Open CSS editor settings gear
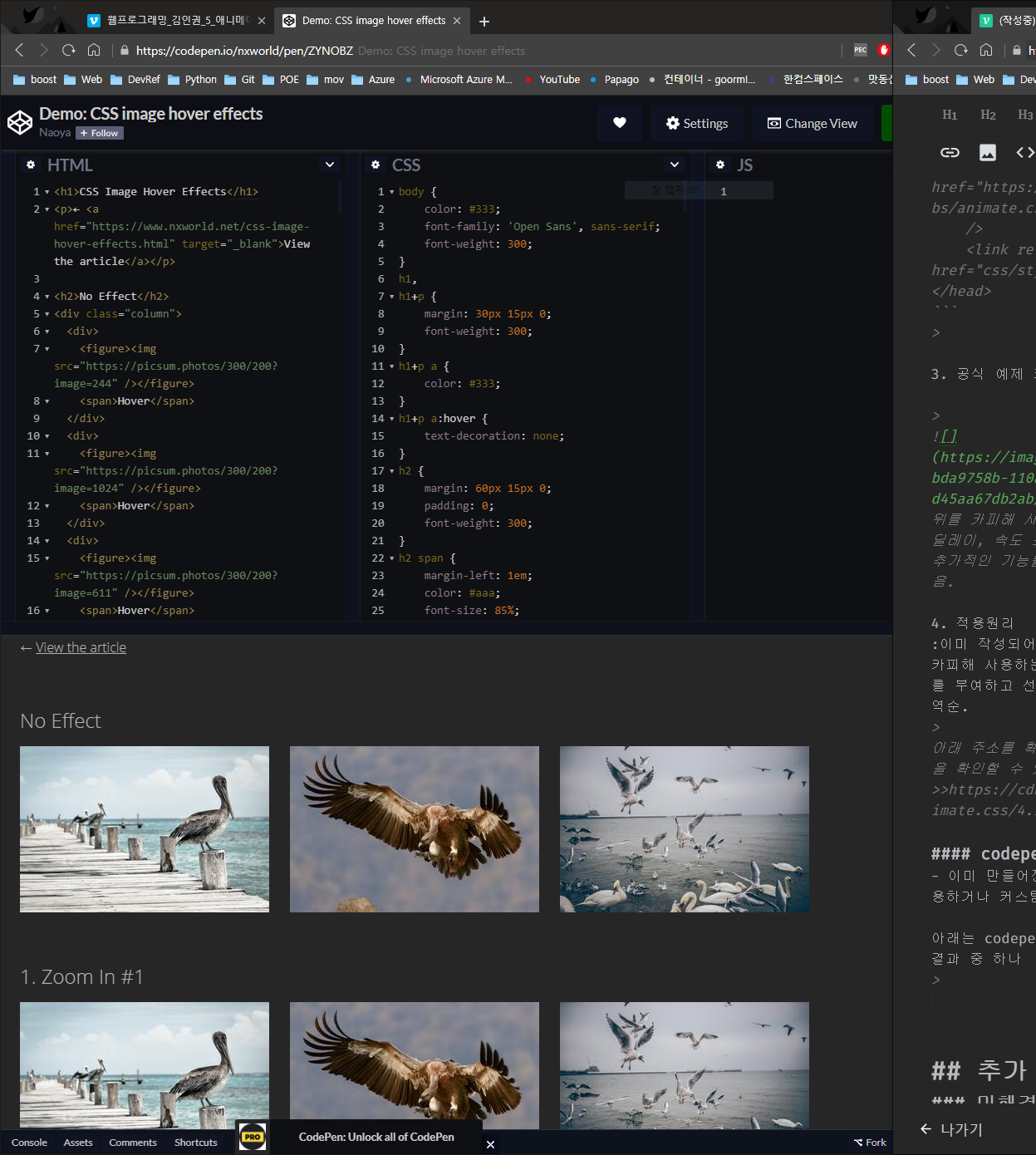The width and height of the screenshot is (1036, 1155). click(376, 165)
